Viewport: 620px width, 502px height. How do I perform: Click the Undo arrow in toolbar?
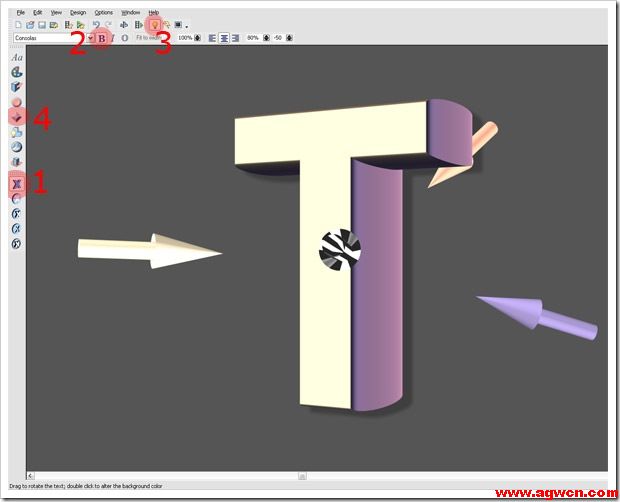pyautogui.click(x=96, y=24)
